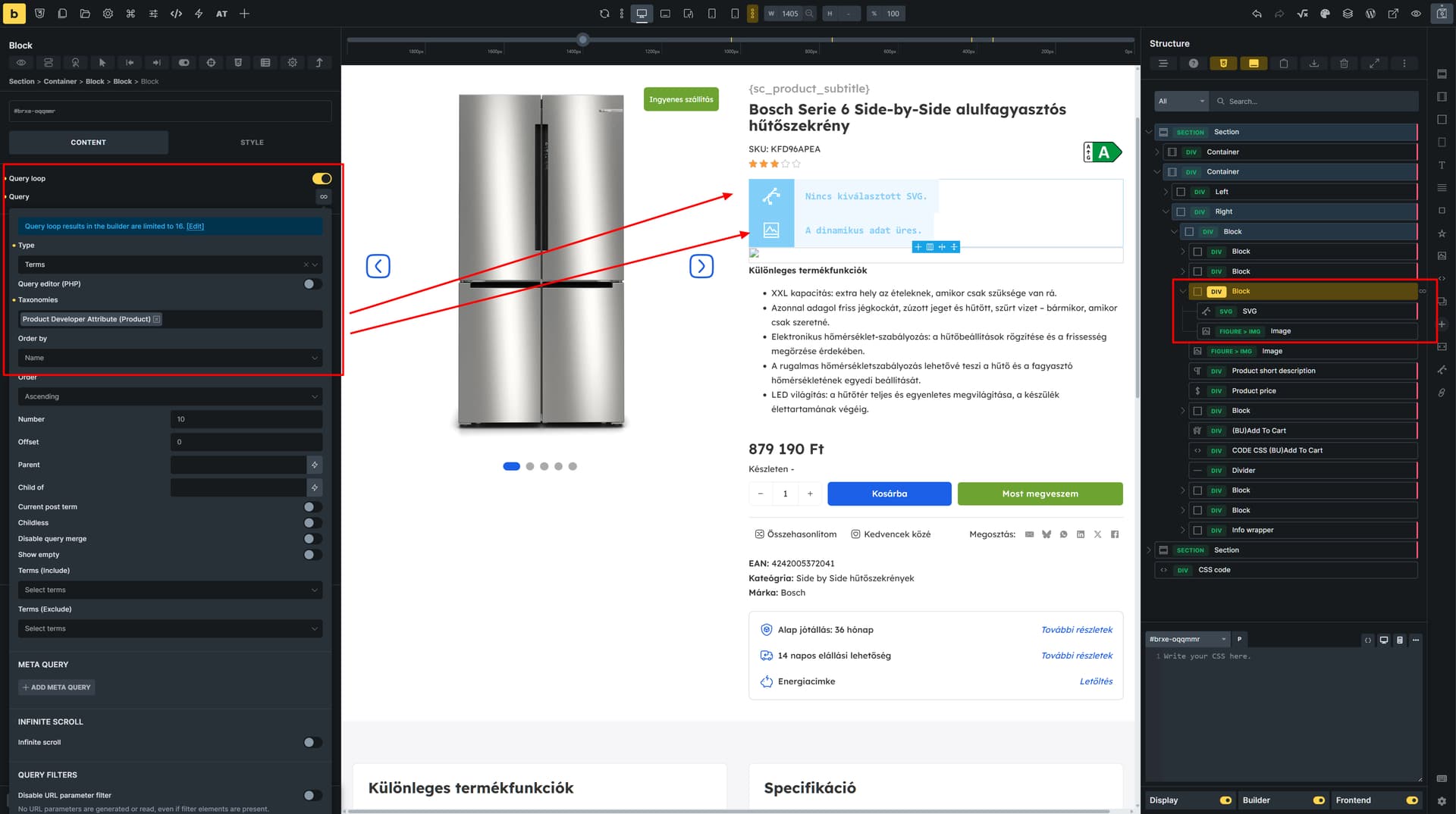This screenshot has width=1456, height=814.
Task: Expand the Info wrapper tree item
Action: (1182, 531)
